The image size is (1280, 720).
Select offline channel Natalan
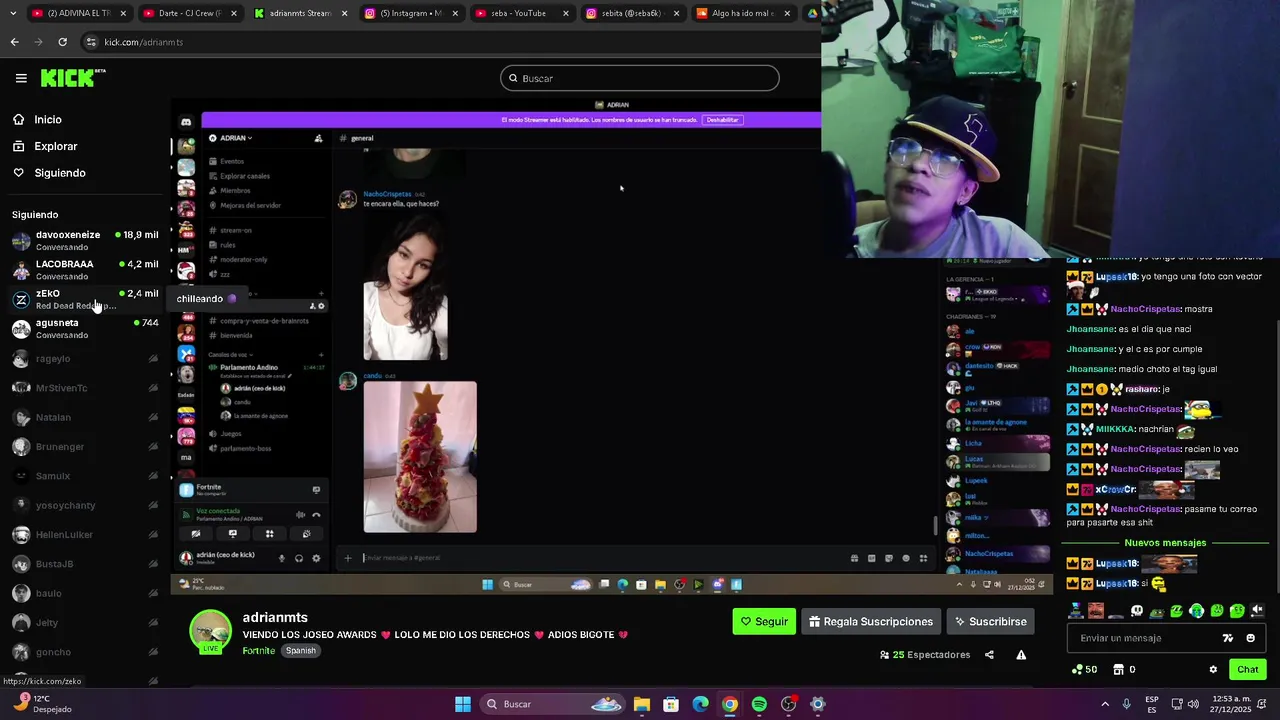click(85, 417)
